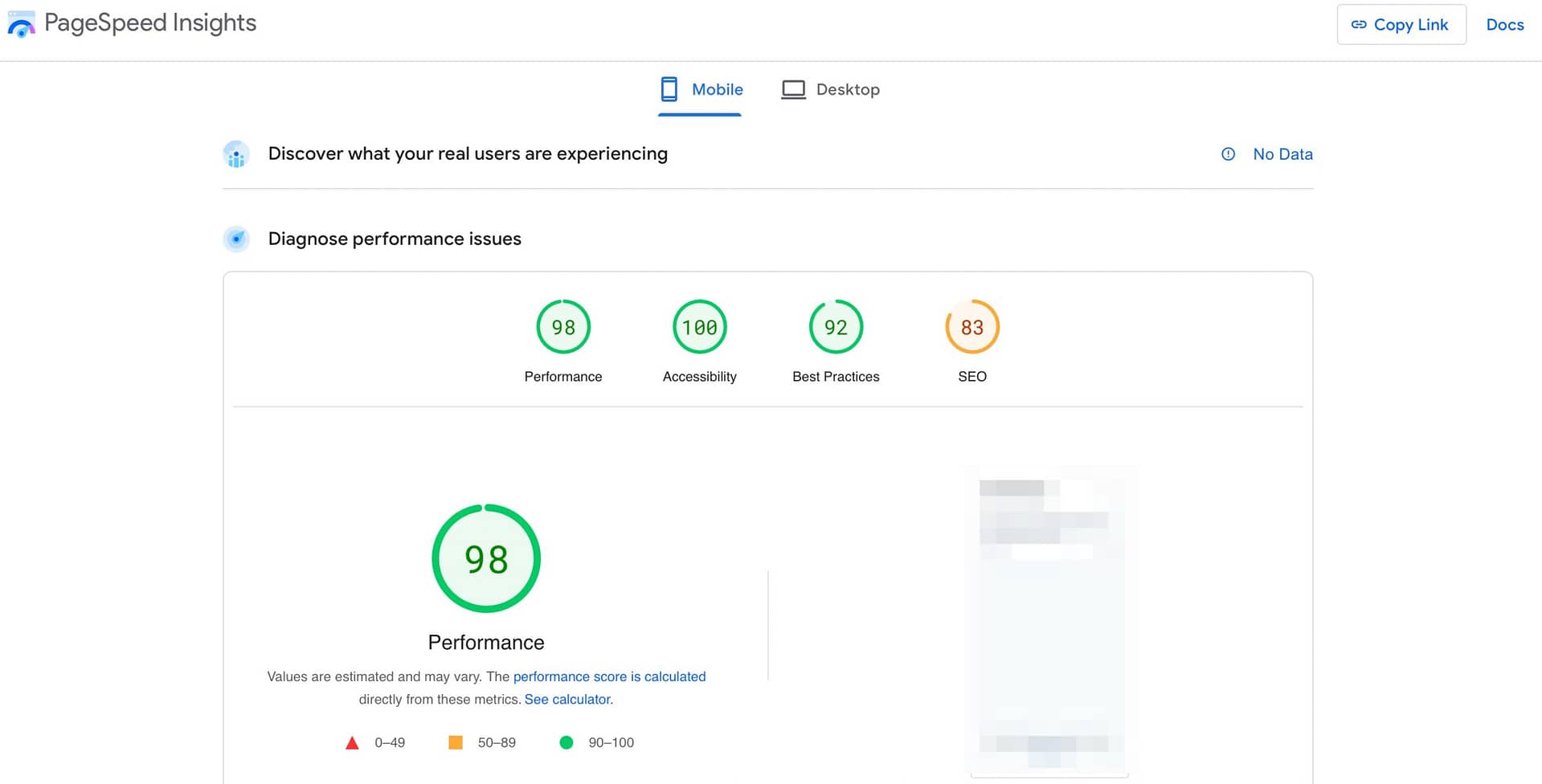Click the 'Best Practices' label under the 92 gauge
Image resolution: width=1542 pixels, height=784 pixels.
836,377
